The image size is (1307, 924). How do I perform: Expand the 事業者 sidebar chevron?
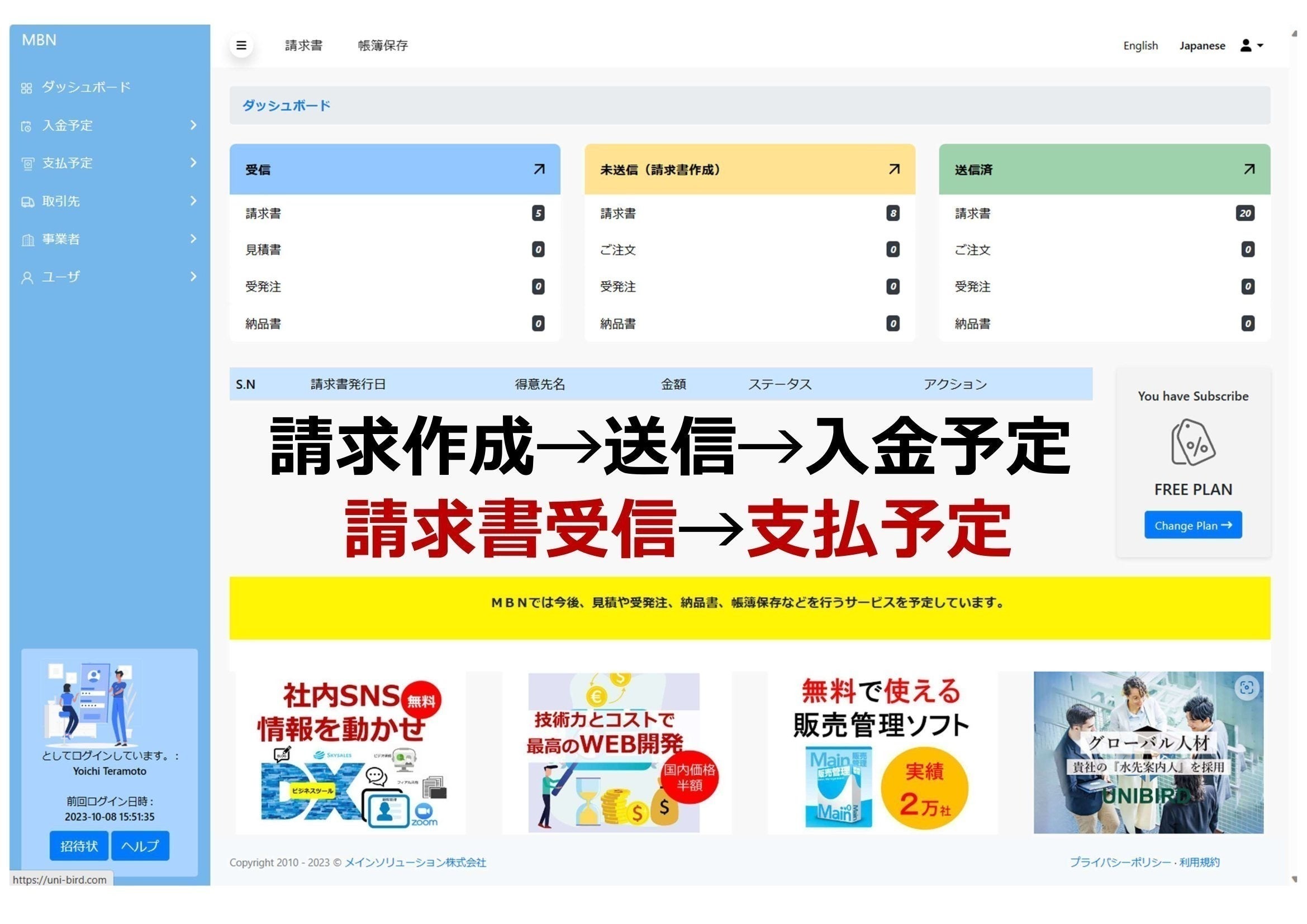tap(193, 239)
